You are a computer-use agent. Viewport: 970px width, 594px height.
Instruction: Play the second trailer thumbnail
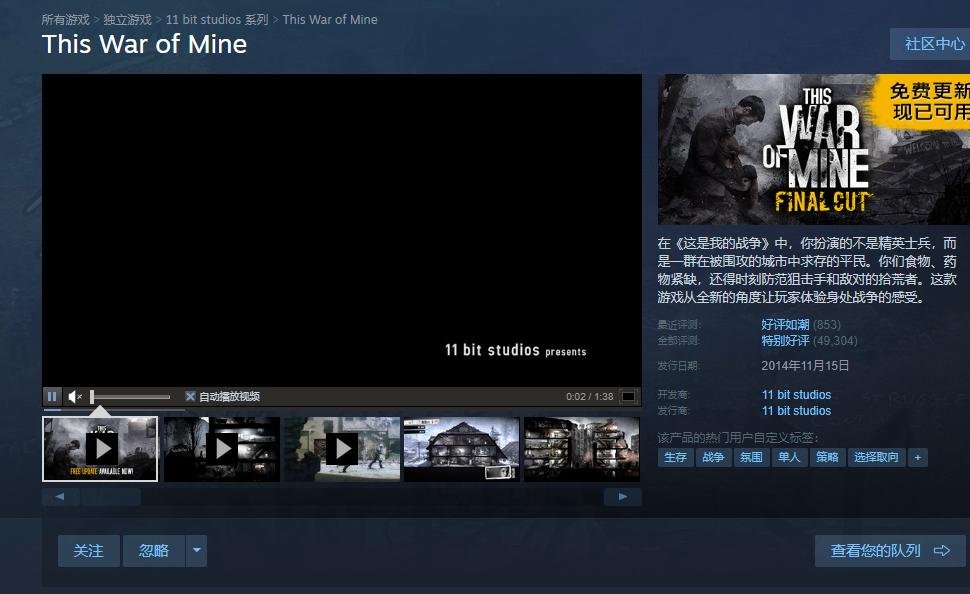click(222, 449)
